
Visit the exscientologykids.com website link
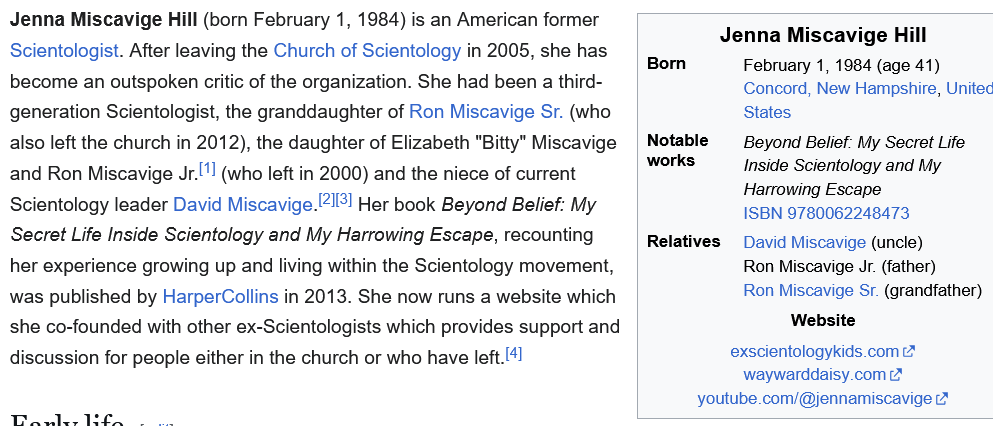pyautogui.click(x=814, y=351)
